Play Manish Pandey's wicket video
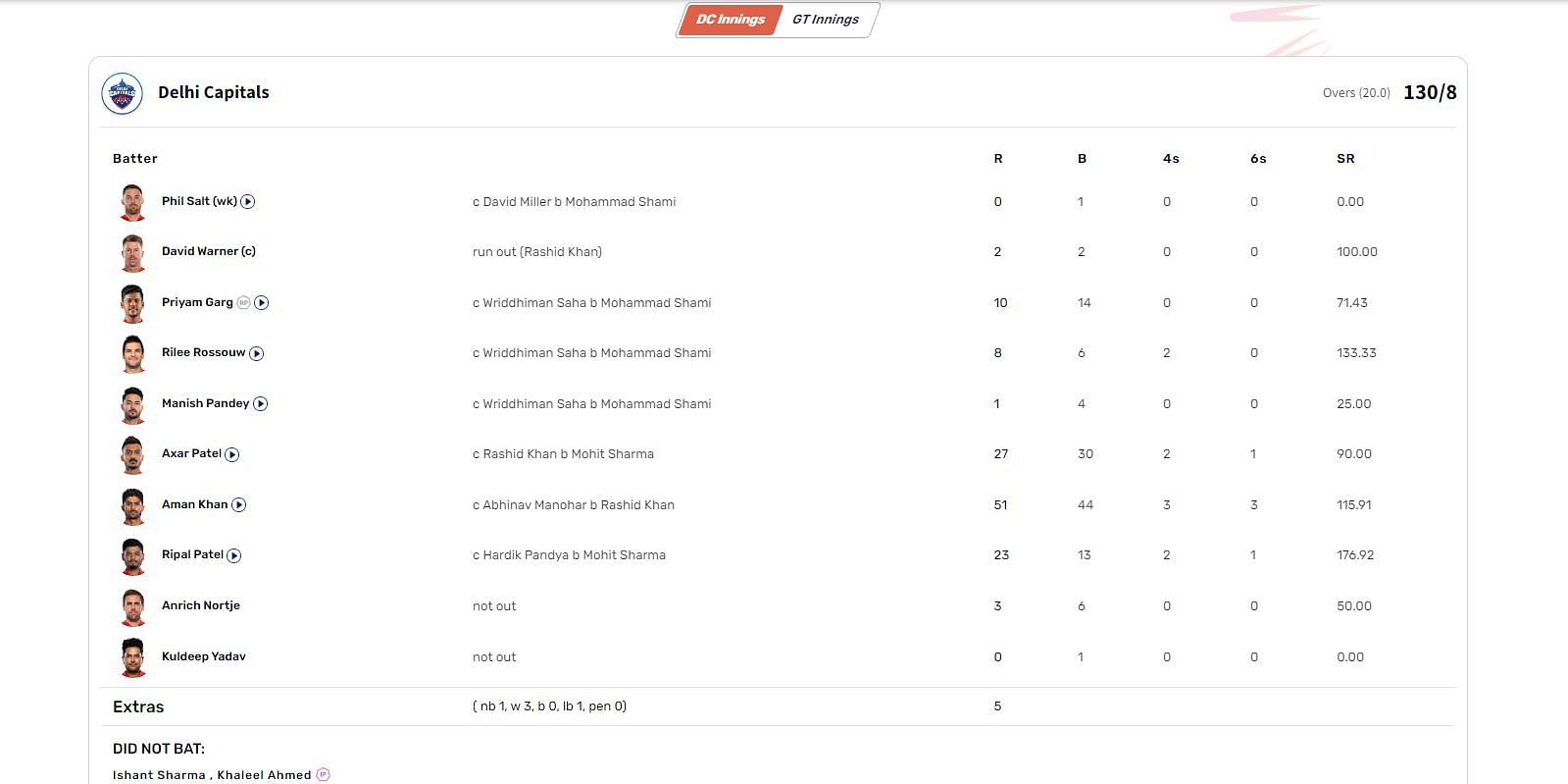The image size is (1568, 784). click(261, 403)
